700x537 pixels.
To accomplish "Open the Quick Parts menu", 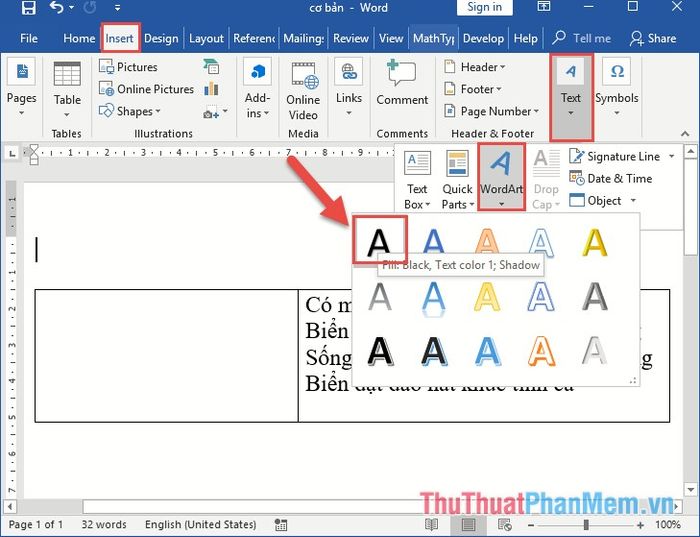I will pos(457,179).
